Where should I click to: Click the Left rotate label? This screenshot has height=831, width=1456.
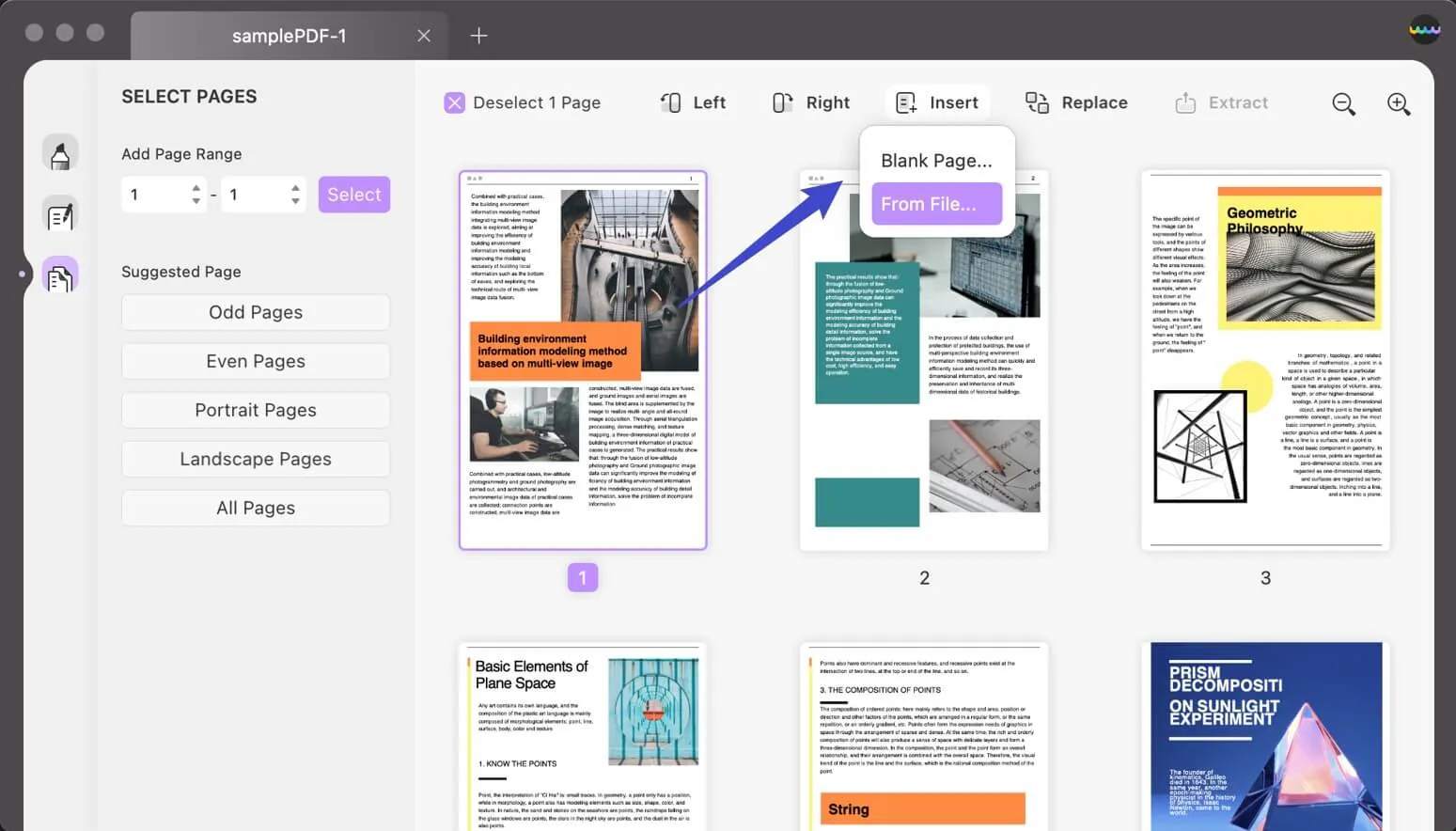(x=710, y=102)
